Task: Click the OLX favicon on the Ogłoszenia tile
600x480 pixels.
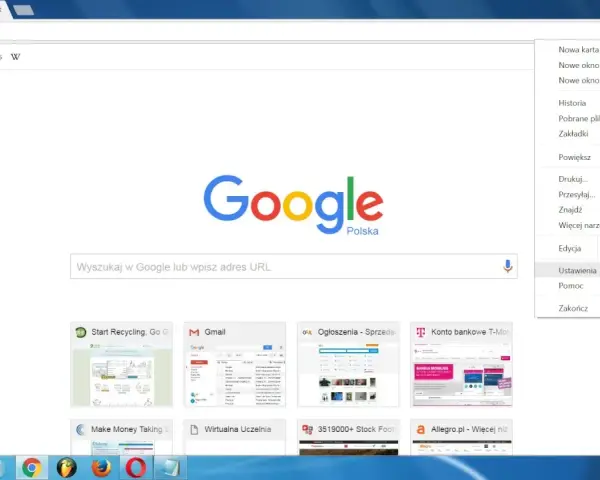Action: coord(307,332)
